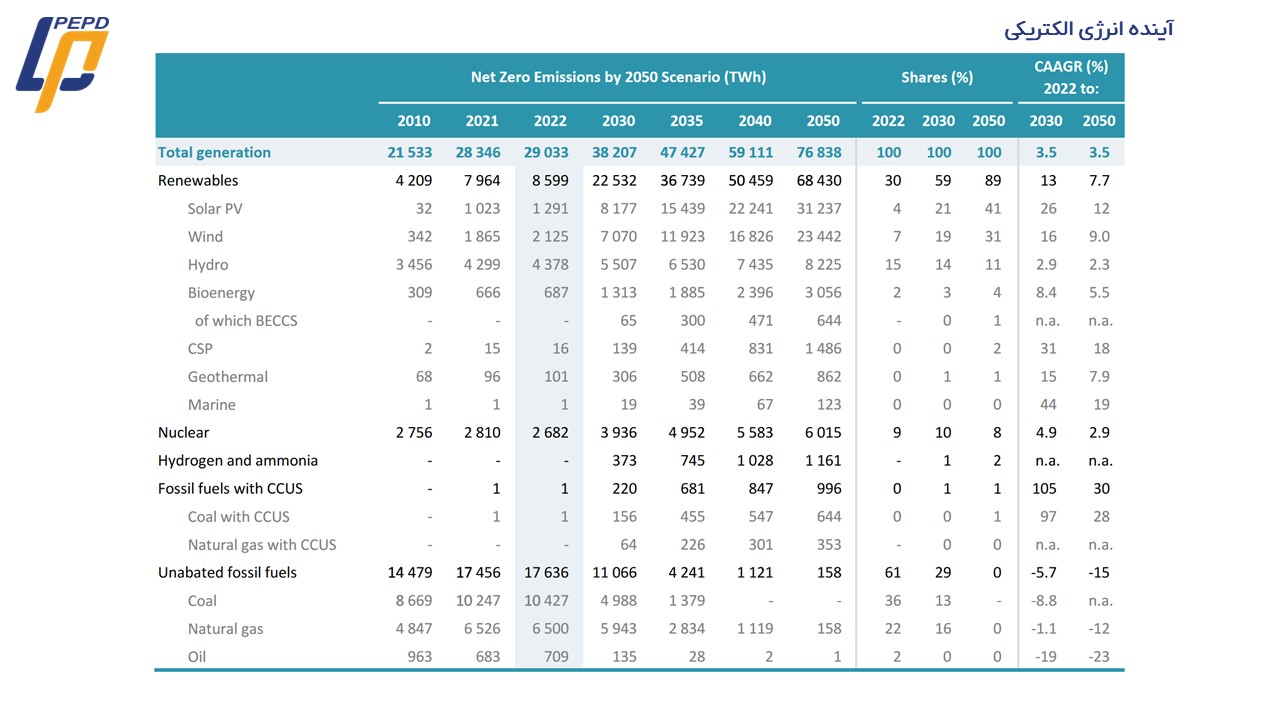This screenshot has width=1280, height=720.
Task: Click the CAAGR (%) 2022 to: header
Action: coord(1071,77)
